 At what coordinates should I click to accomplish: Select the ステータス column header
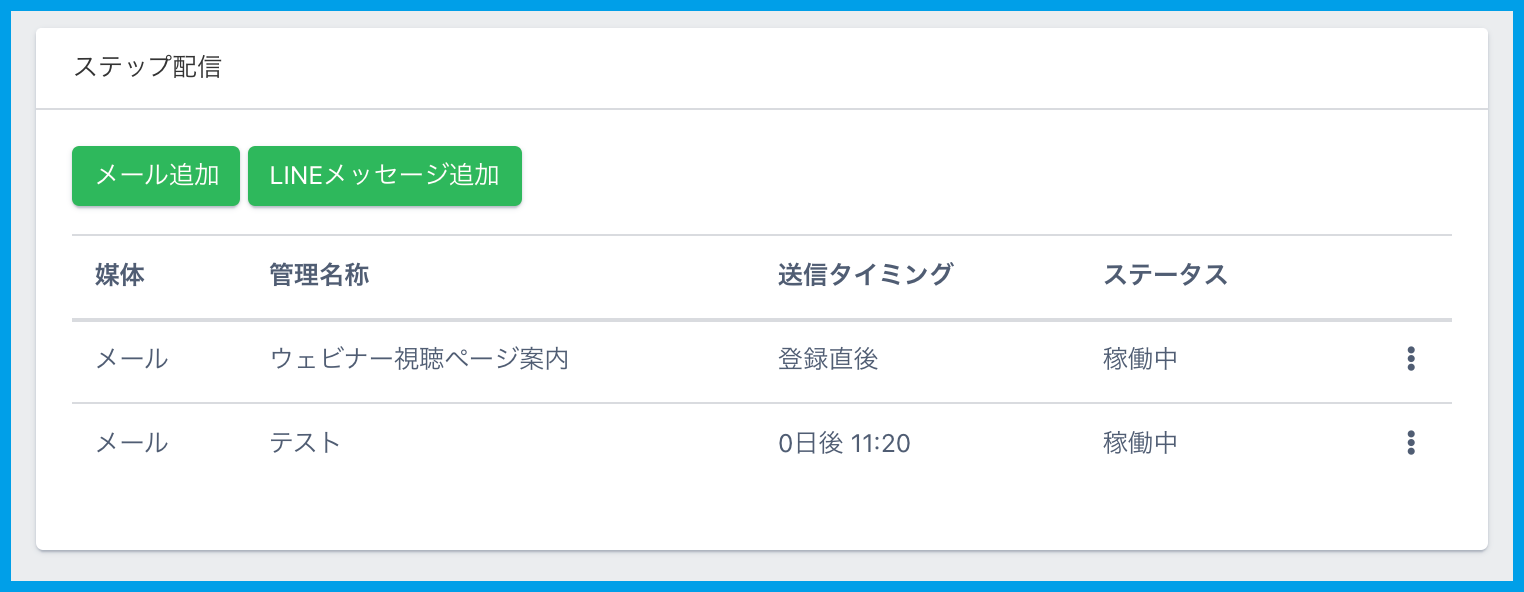coord(1165,276)
